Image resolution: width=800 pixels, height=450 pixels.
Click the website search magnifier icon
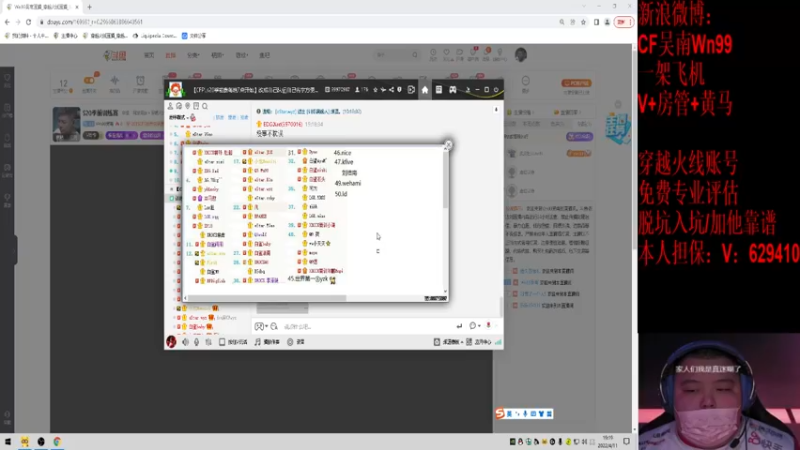coord(415,55)
